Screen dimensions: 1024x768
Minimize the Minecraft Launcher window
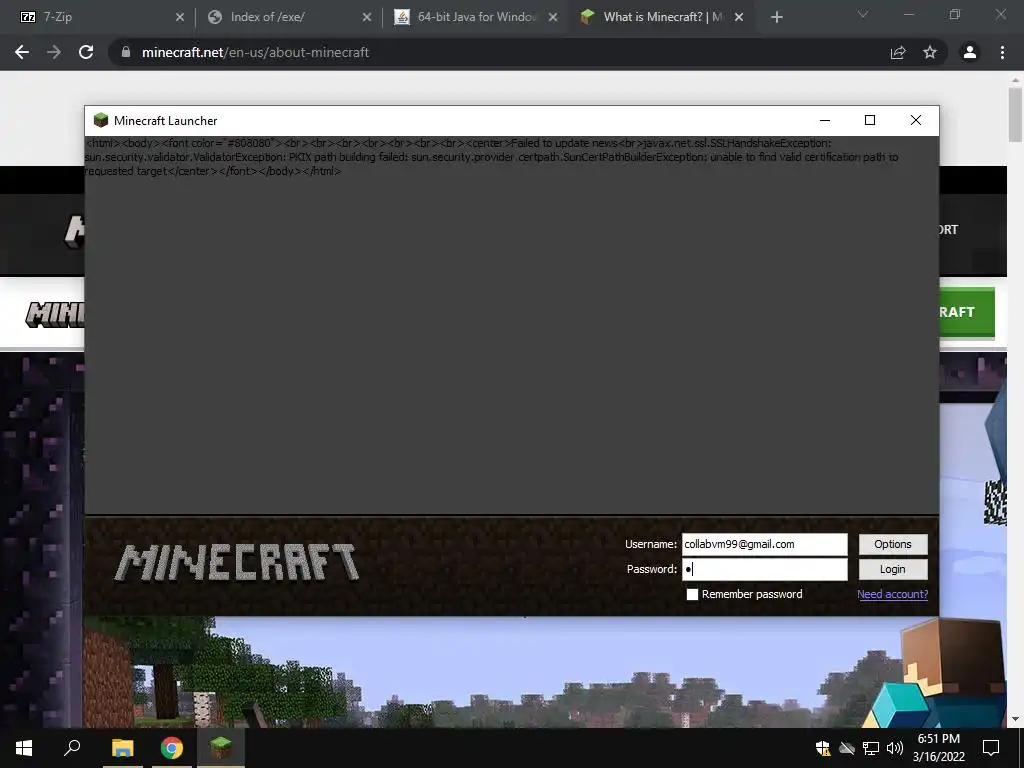pos(825,120)
